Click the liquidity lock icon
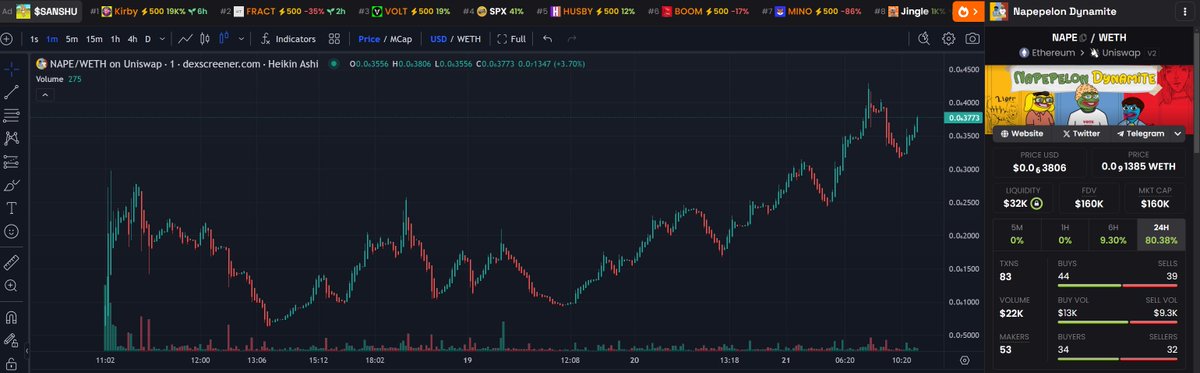 pyautogui.click(x=1037, y=203)
